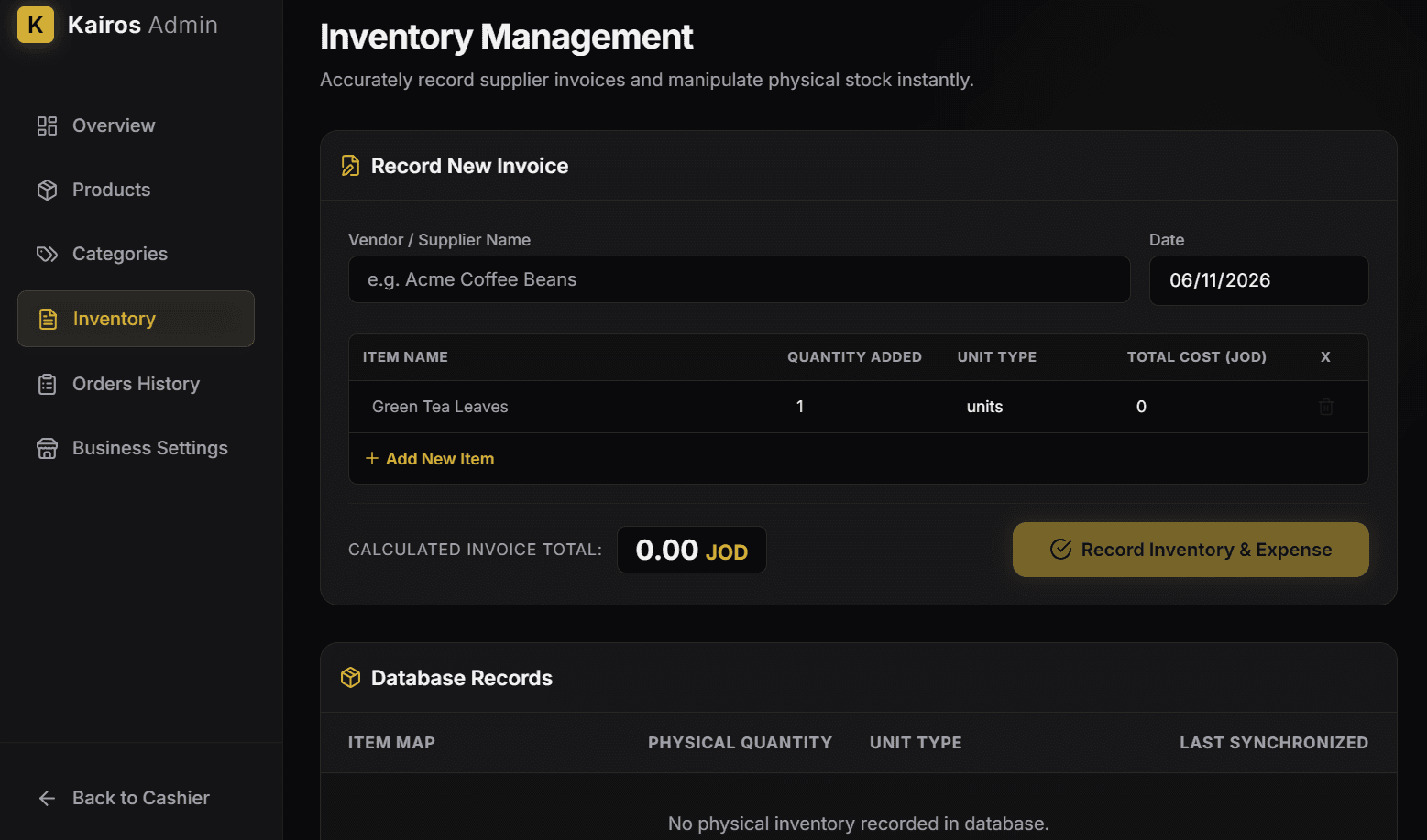Click the CALCULATED INVOICE TOTAL label

point(475,550)
